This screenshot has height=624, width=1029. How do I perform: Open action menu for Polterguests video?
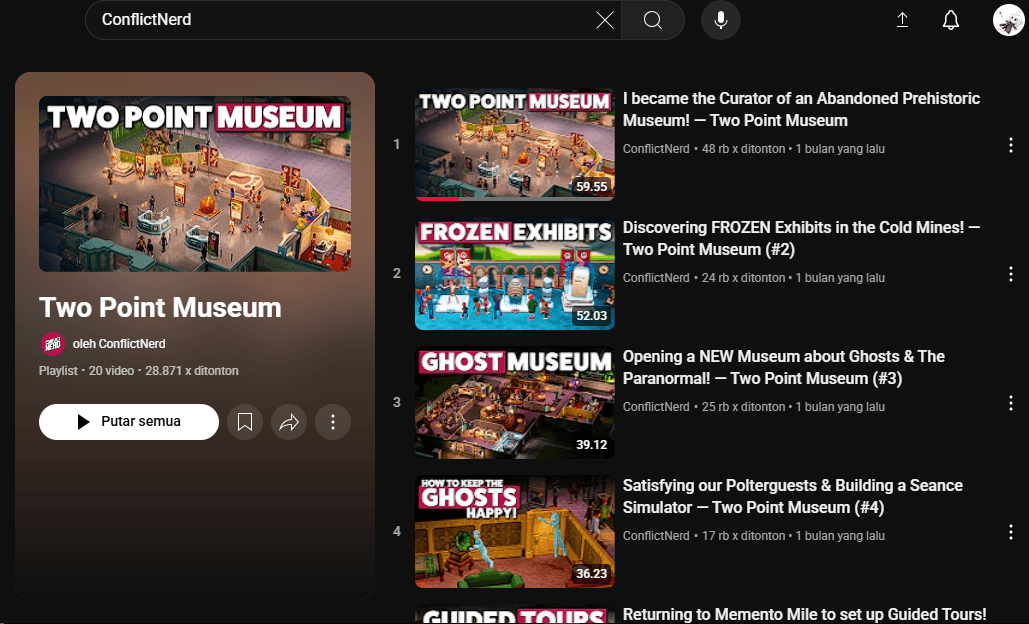[1010, 532]
